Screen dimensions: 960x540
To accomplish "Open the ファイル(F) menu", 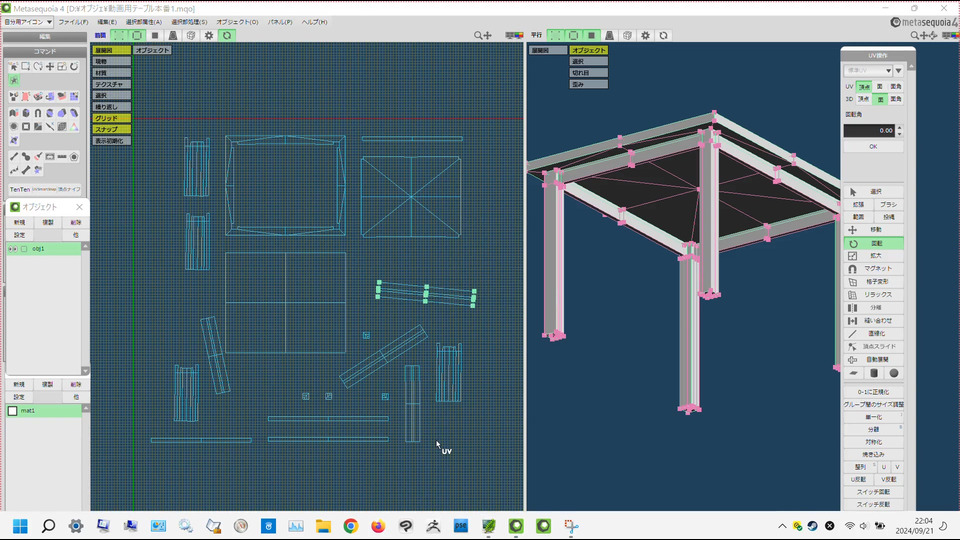I will (73, 21).
